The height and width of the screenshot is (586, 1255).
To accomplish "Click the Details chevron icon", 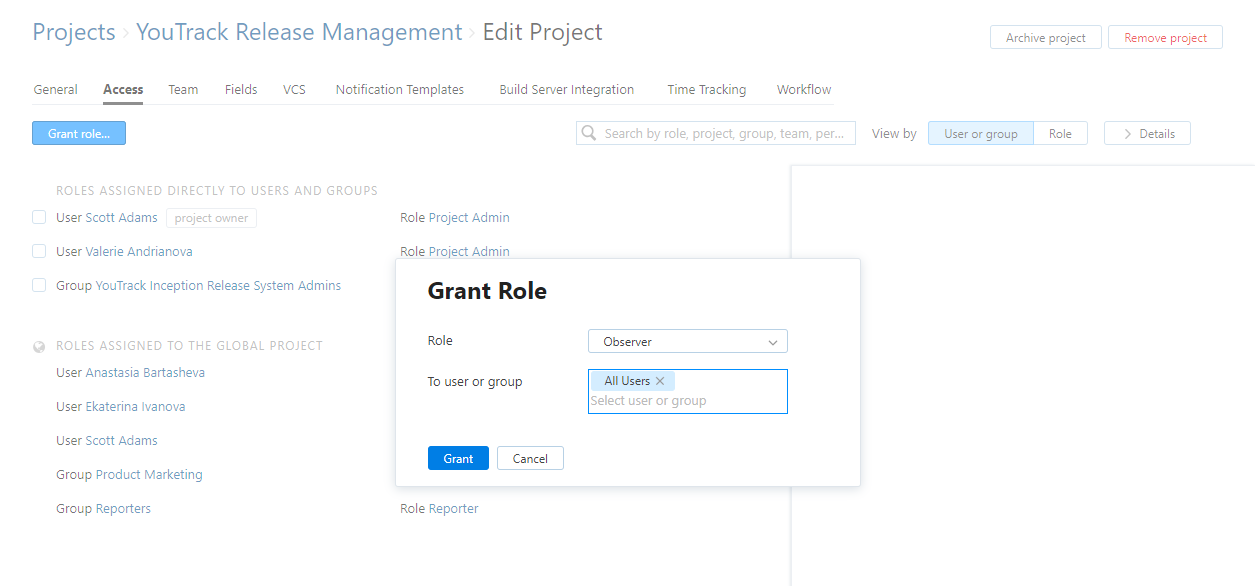I will [1128, 134].
